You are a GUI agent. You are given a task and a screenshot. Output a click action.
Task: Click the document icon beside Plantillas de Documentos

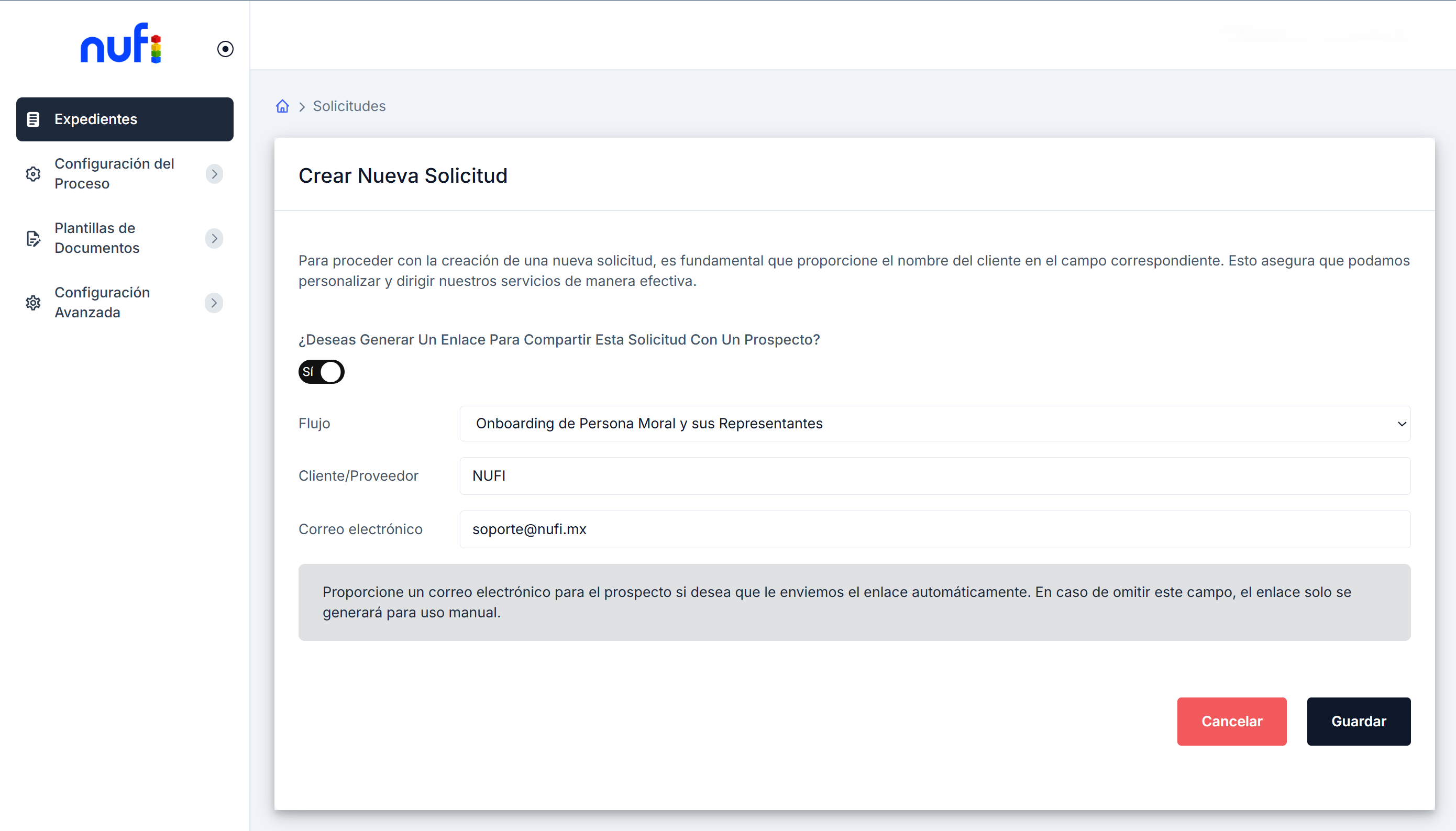pos(34,238)
